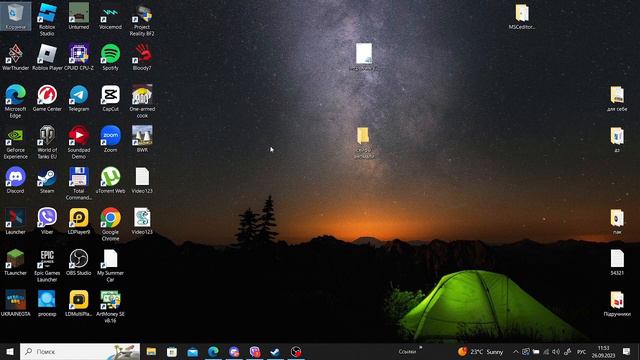Image resolution: width=640 pixels, height=360 pixels.
Task: Show hidden system tray icons
Action: point(516,351)
